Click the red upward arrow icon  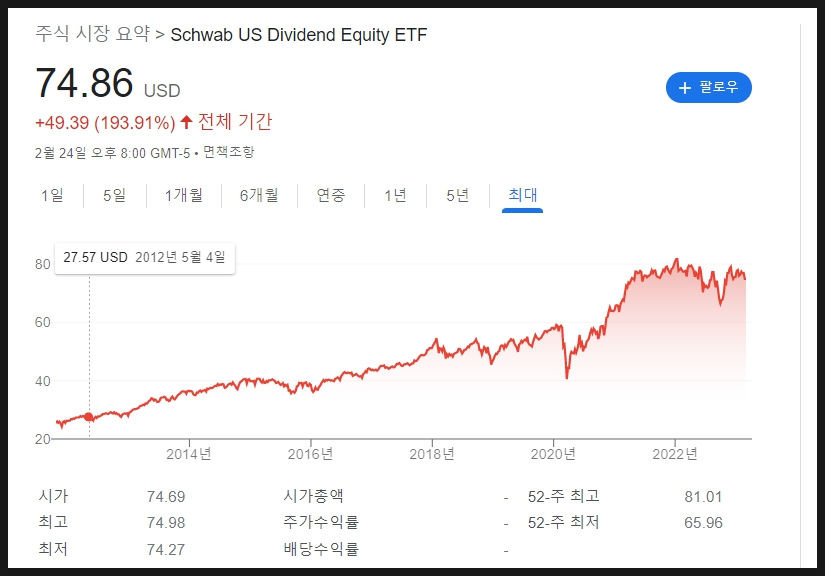pyautogui.click(x=186, y=122)
